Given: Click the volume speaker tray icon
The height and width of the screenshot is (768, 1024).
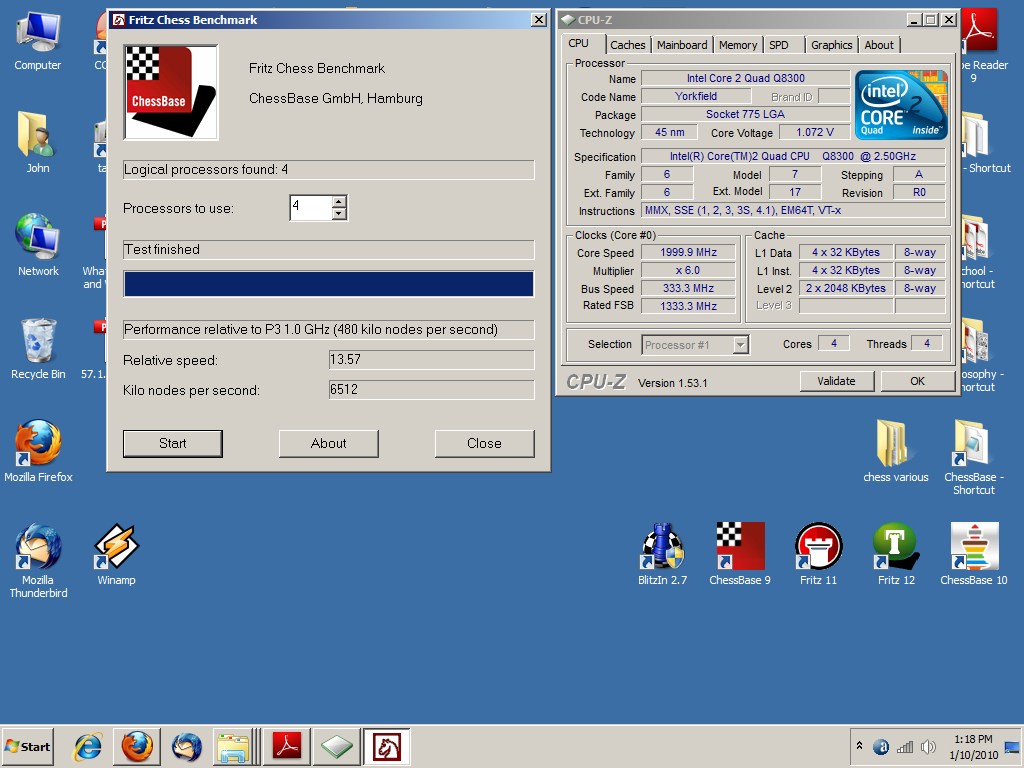Looking at the screenshot, I should (x=927, y=746).
